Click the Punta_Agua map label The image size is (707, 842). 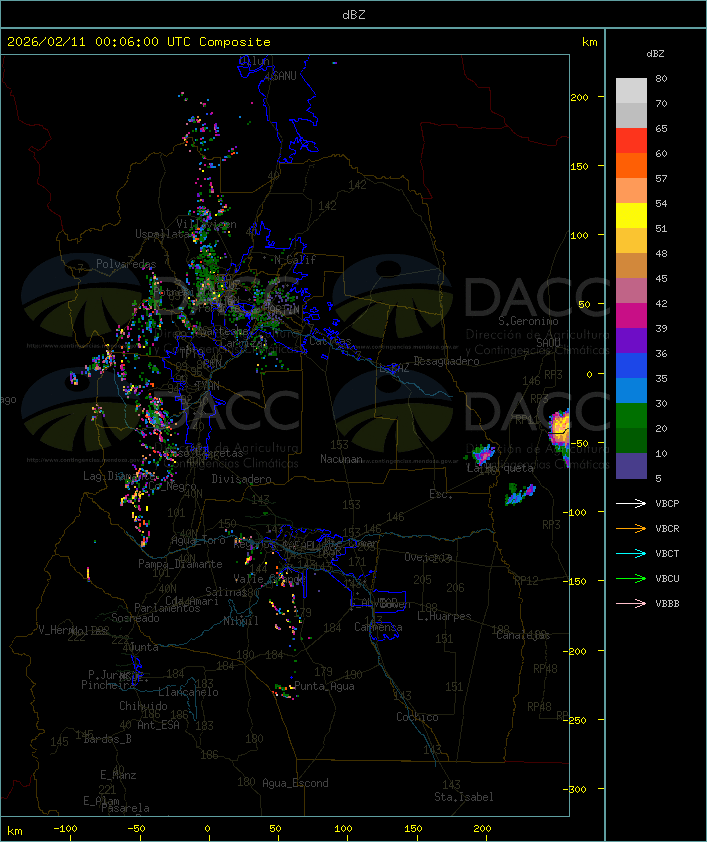coord(324,686)
